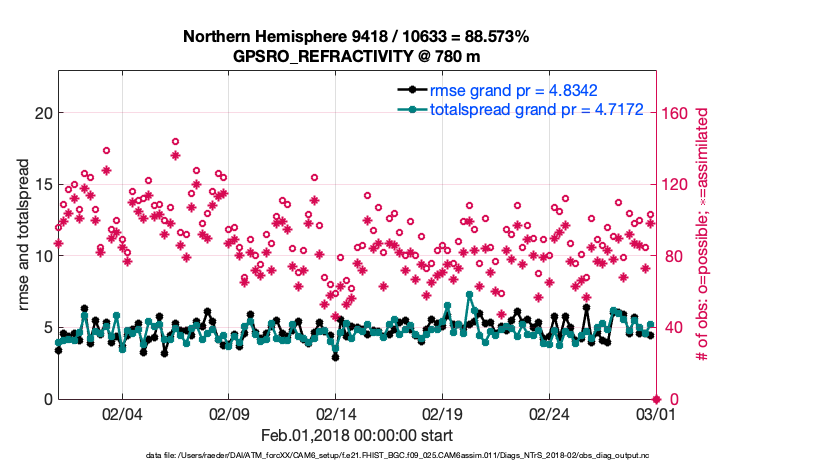Click the GPSRO_REFRACTIVITY @ 780 m subtitle

(x=356, y=56)
